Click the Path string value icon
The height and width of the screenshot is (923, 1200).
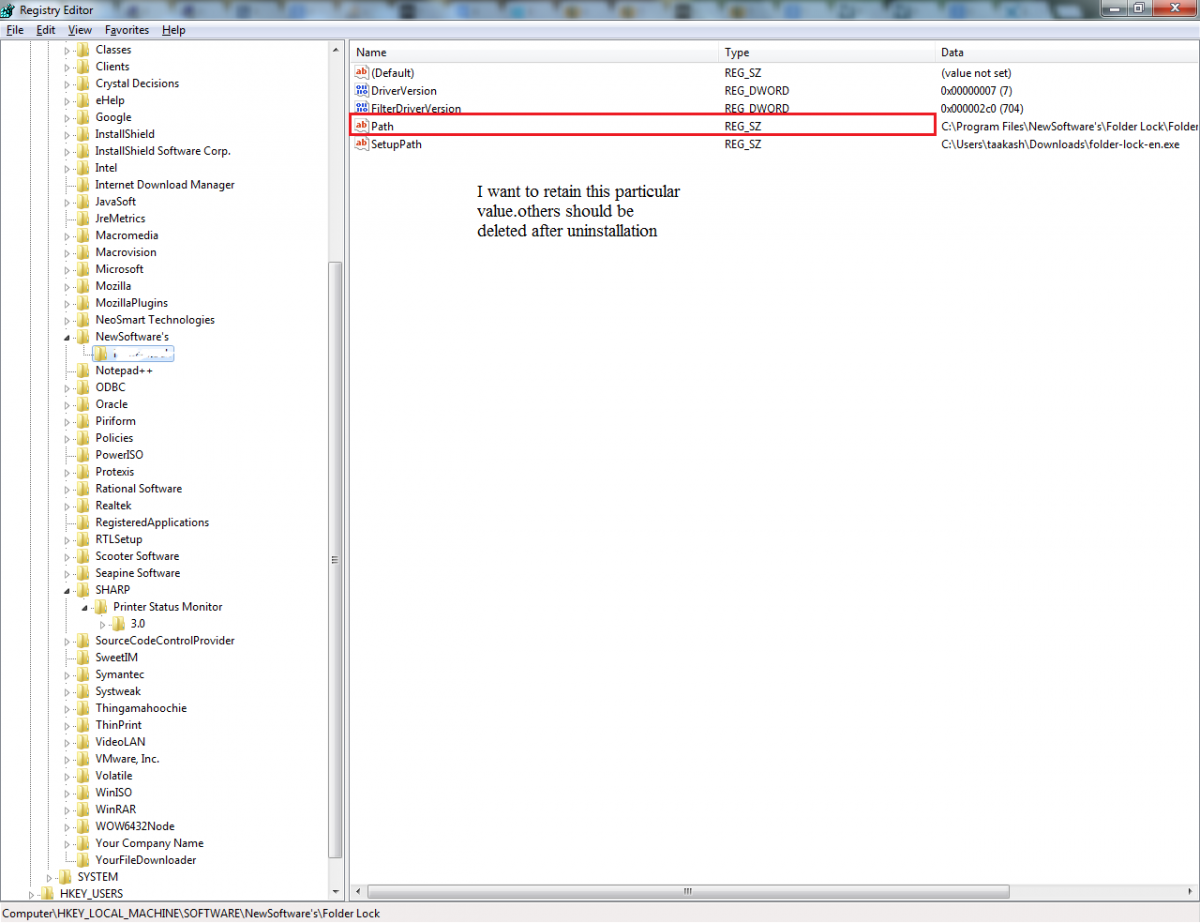(362, 126)
